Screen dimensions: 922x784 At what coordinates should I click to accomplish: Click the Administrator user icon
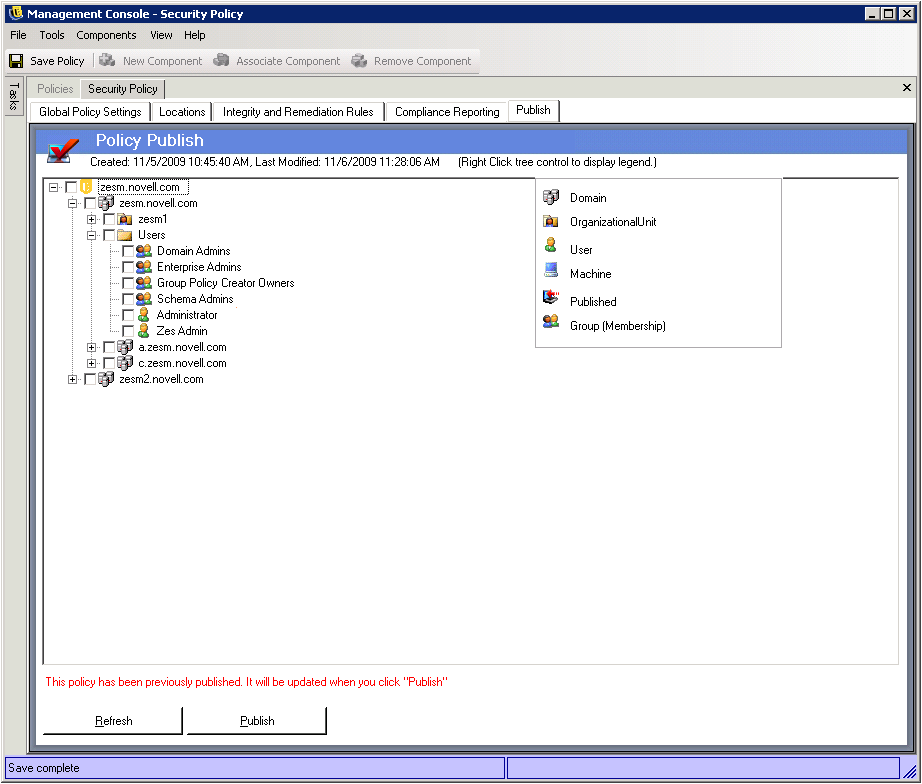(x=143, y=315)
